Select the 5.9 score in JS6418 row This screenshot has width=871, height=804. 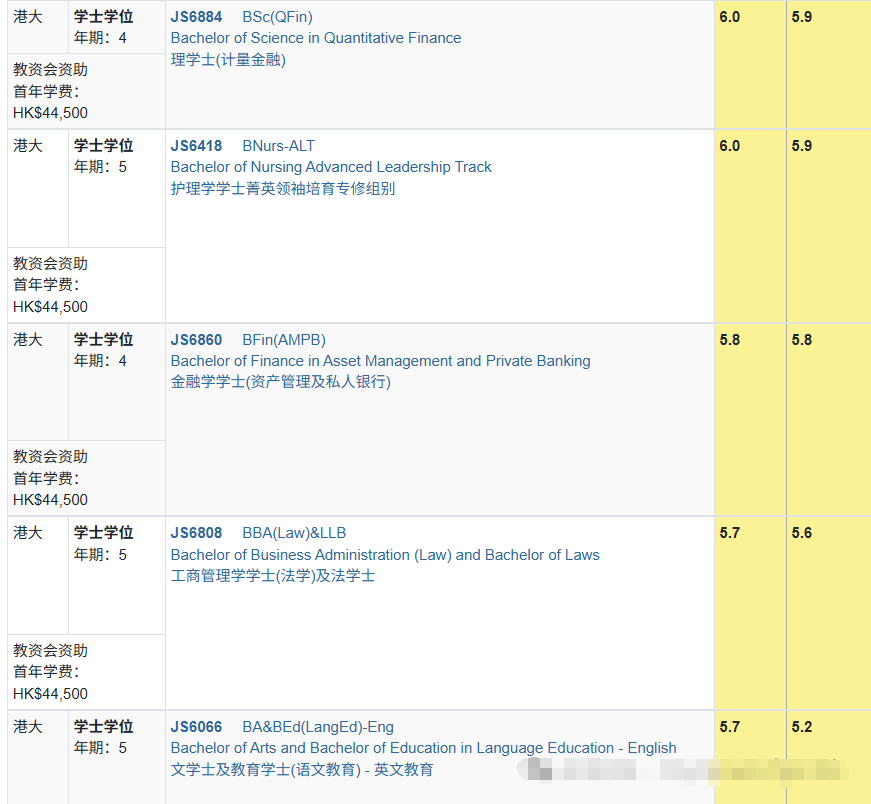(802, 146)
